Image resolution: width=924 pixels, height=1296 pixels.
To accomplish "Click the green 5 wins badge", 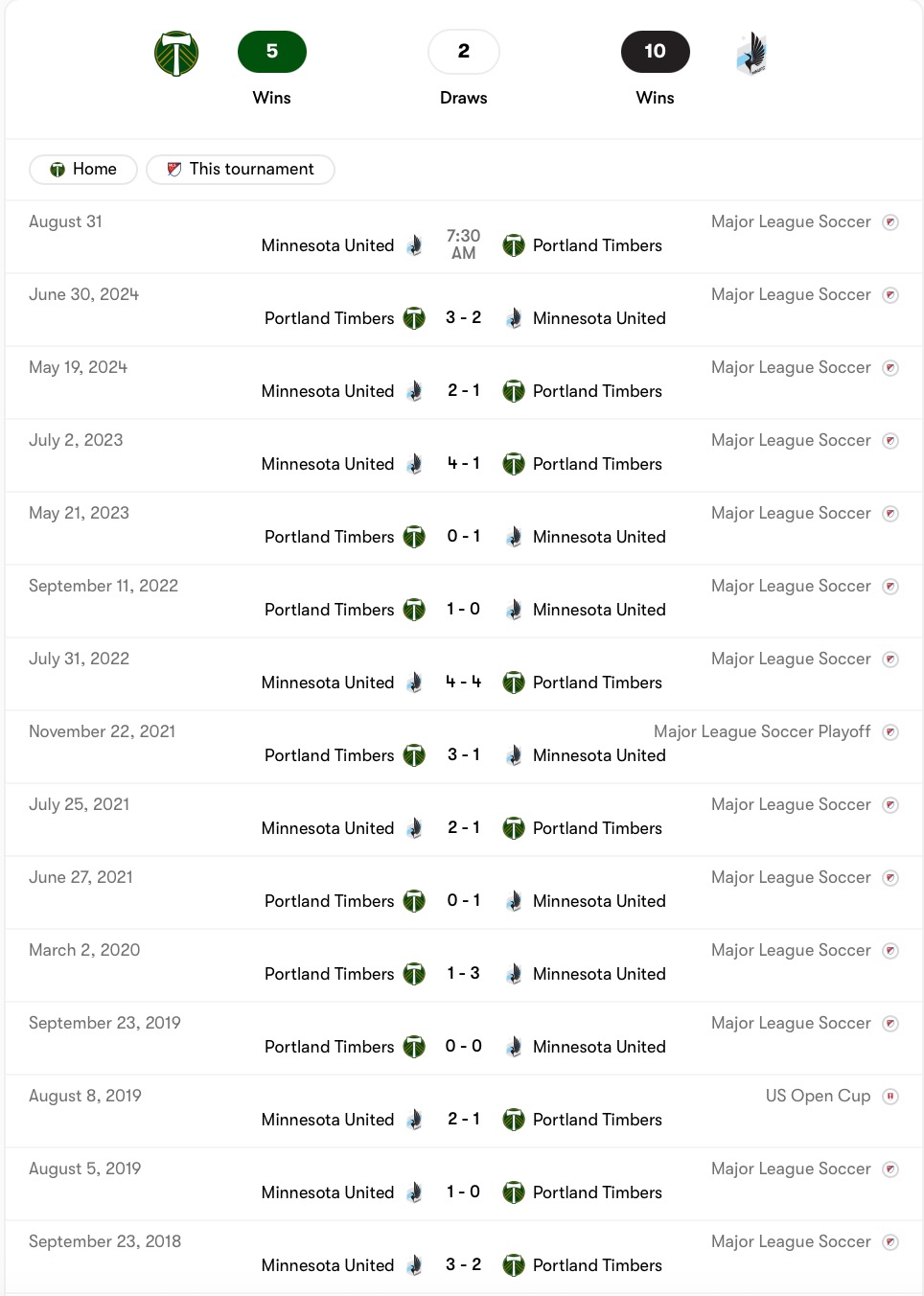I will pyautogui.click(x=272, y=52).
